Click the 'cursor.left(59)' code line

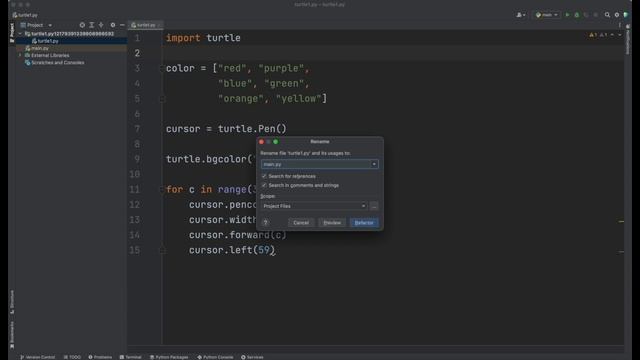click(x=231, y=250)
